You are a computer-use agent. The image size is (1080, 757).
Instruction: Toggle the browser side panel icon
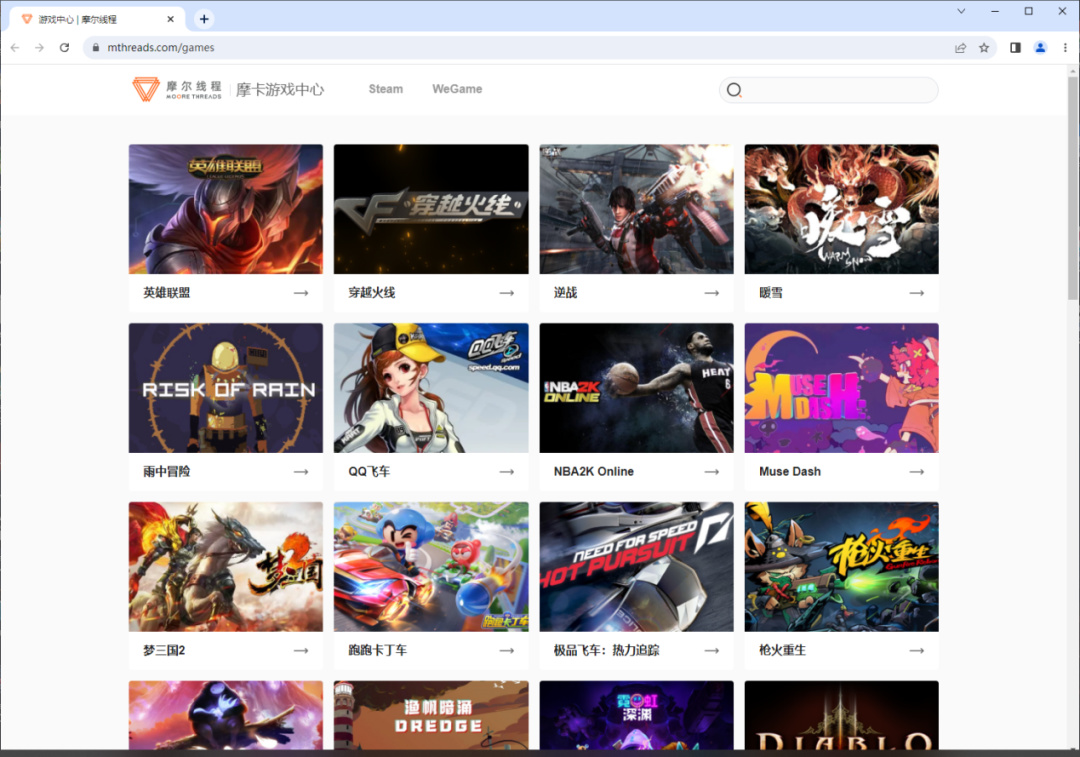click(x=1015, y=48)
